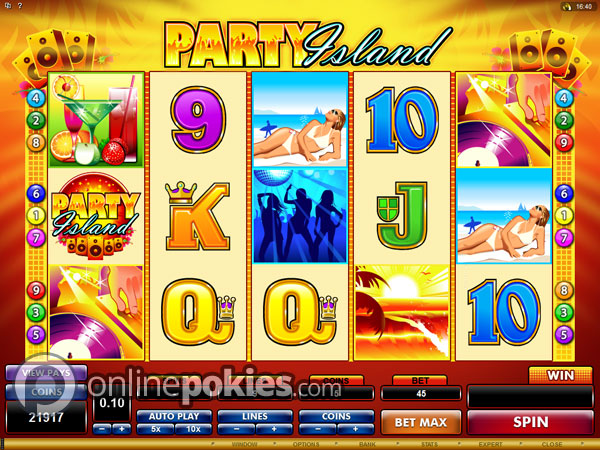Start 10x auto play spins

(x=193, y=429)
